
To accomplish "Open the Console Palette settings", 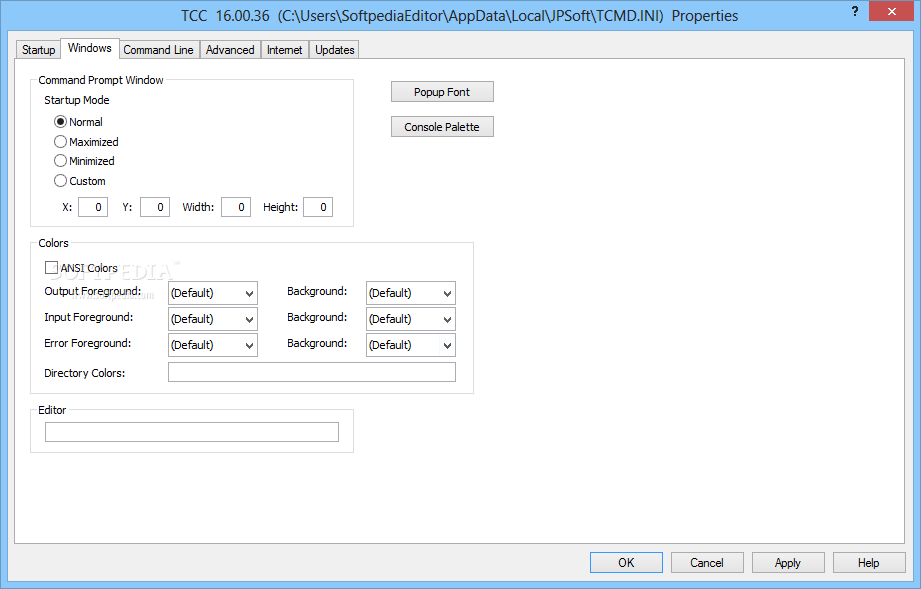I will (442, 127).
